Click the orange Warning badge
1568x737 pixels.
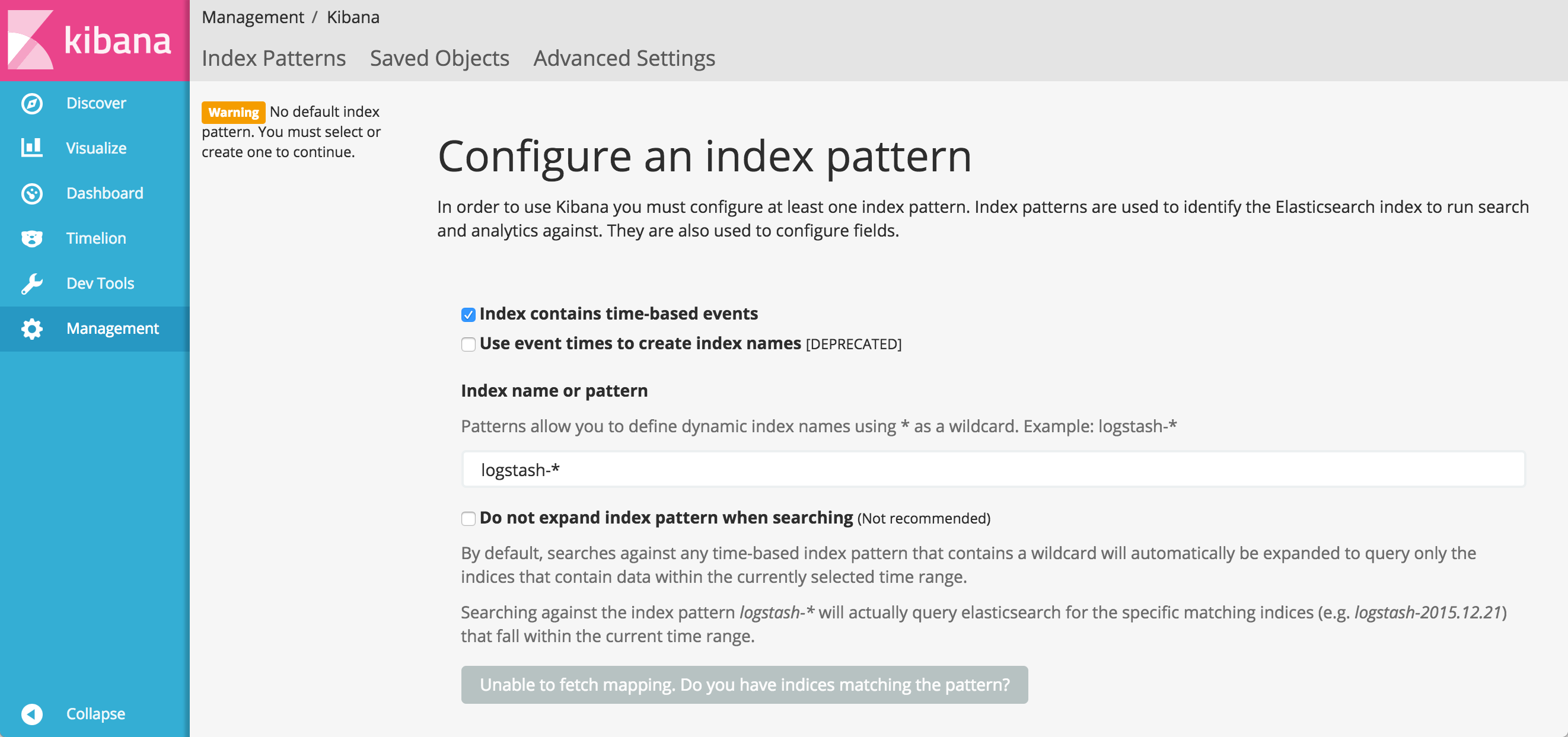click(233, 113)
